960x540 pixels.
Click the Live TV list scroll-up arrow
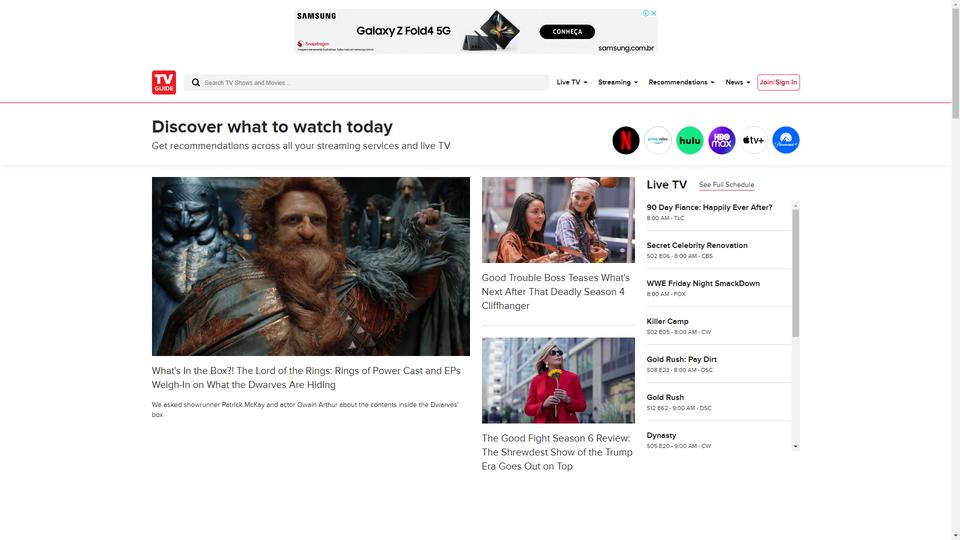pyautogui.click(x=795, y=206)
